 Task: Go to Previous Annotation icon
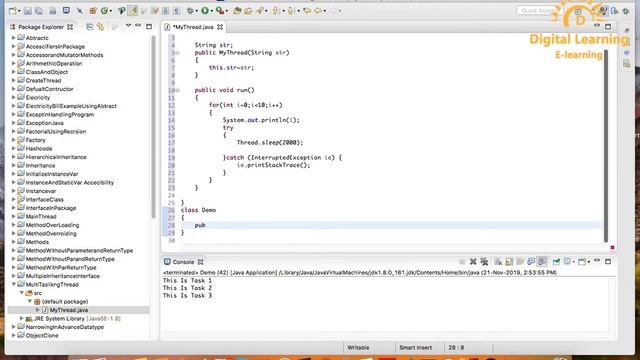291,11
